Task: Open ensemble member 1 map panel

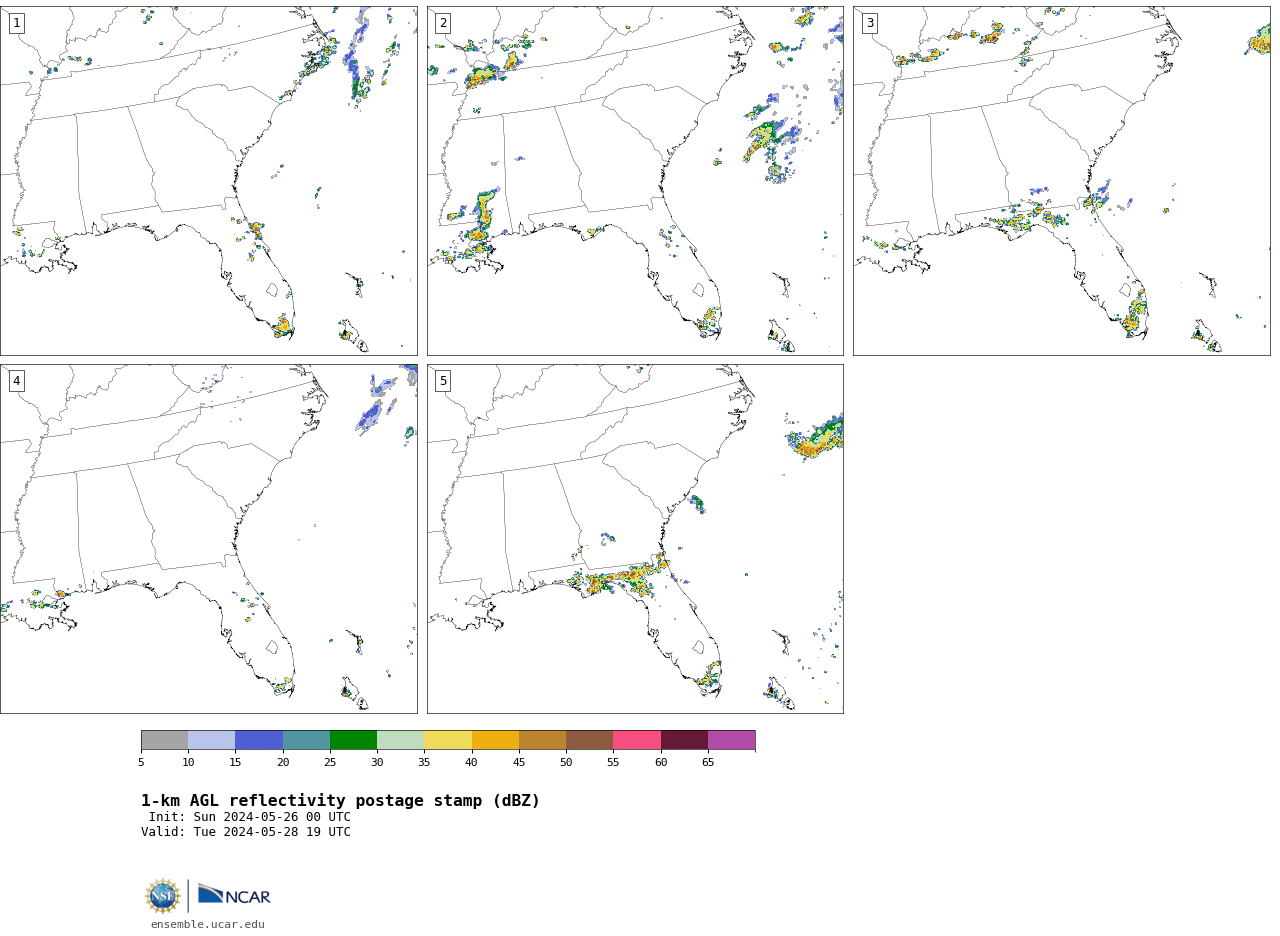Action: point(208,180)
